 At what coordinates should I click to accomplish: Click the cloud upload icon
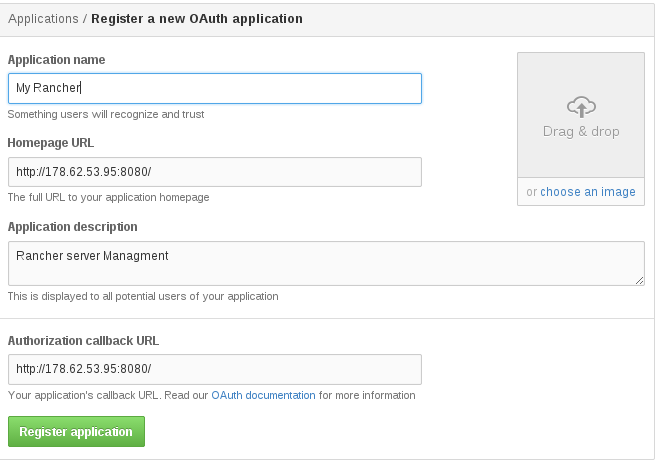581,106
